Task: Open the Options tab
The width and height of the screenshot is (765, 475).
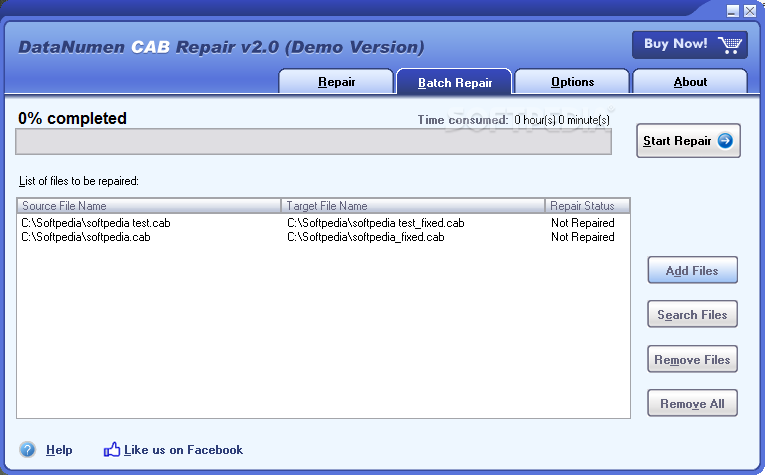Action: 572,81
